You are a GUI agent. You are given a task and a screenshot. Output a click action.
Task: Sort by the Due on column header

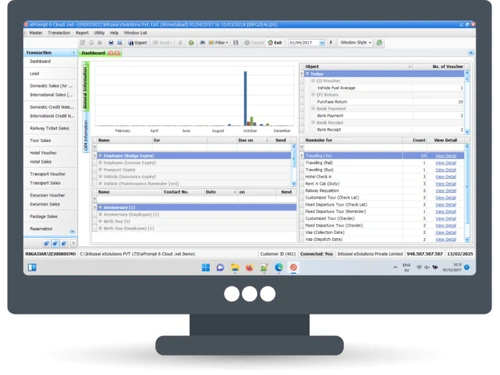tap(253, 140)
